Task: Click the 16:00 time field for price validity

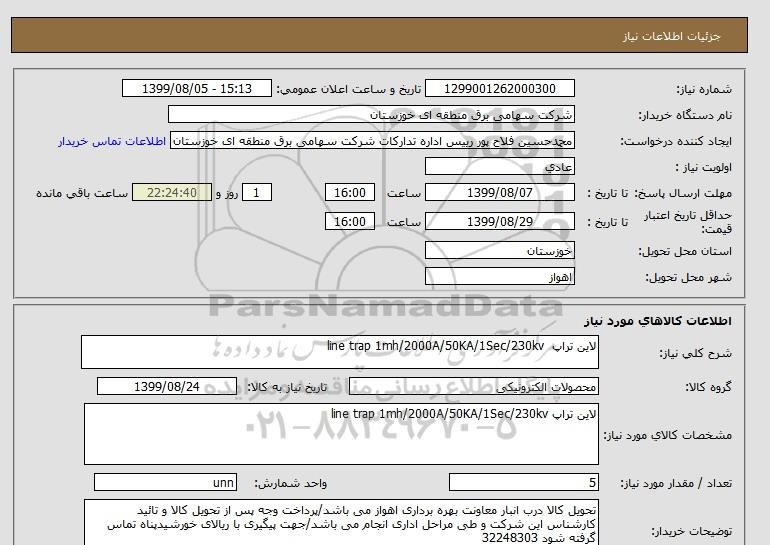Action: pos(351,222)
